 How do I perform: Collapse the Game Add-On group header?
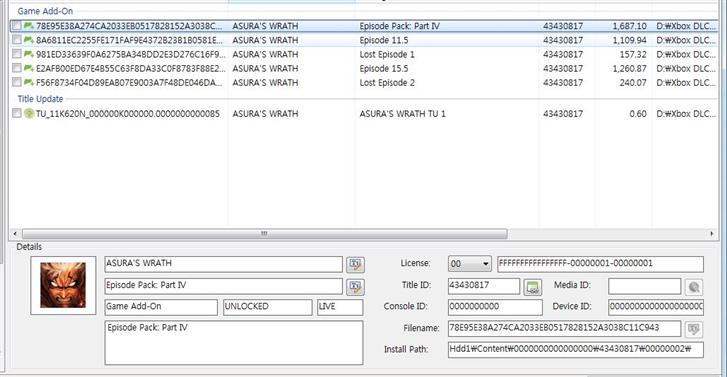click(x=45, y=11)
